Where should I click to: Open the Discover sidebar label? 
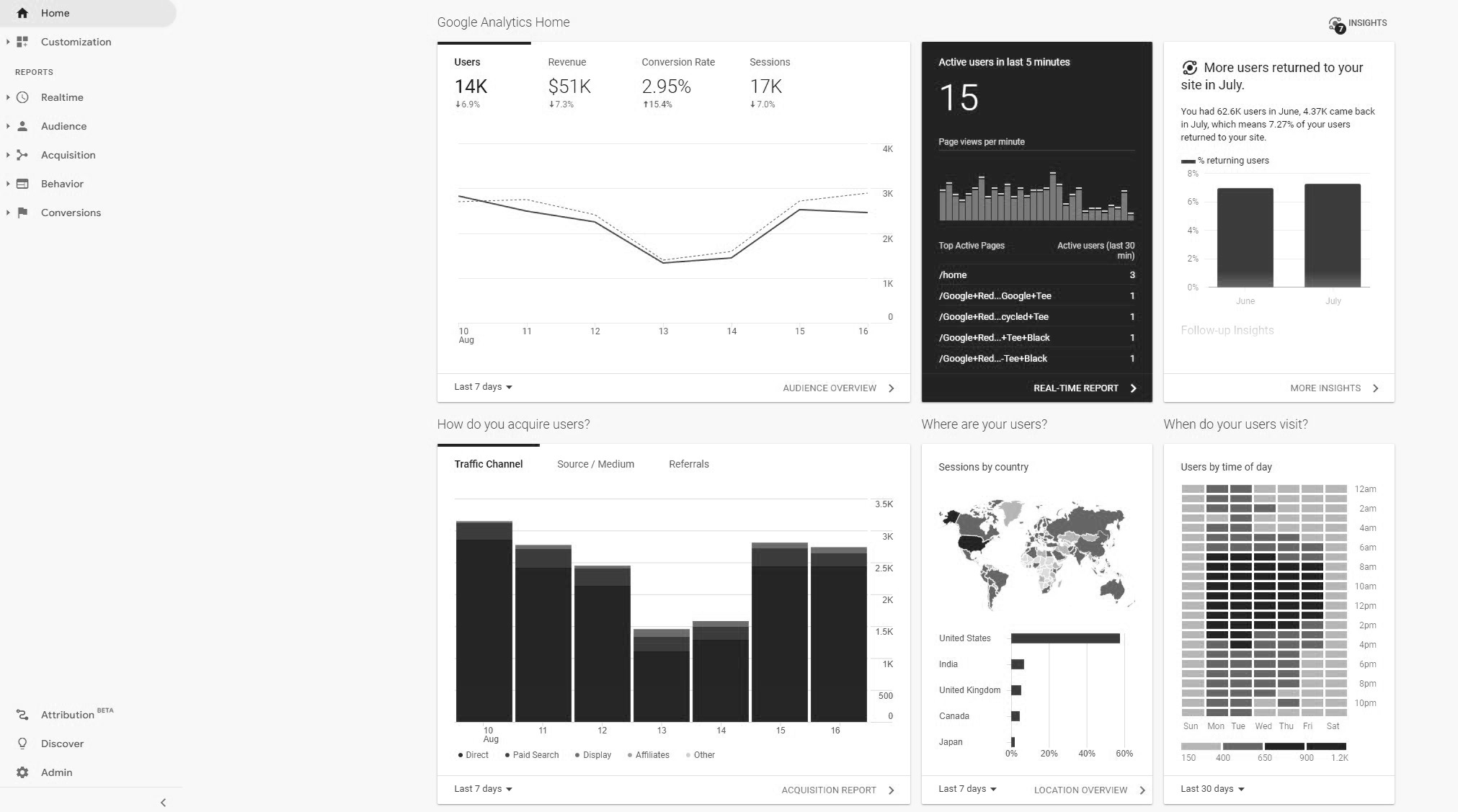[x=62, y=744]
